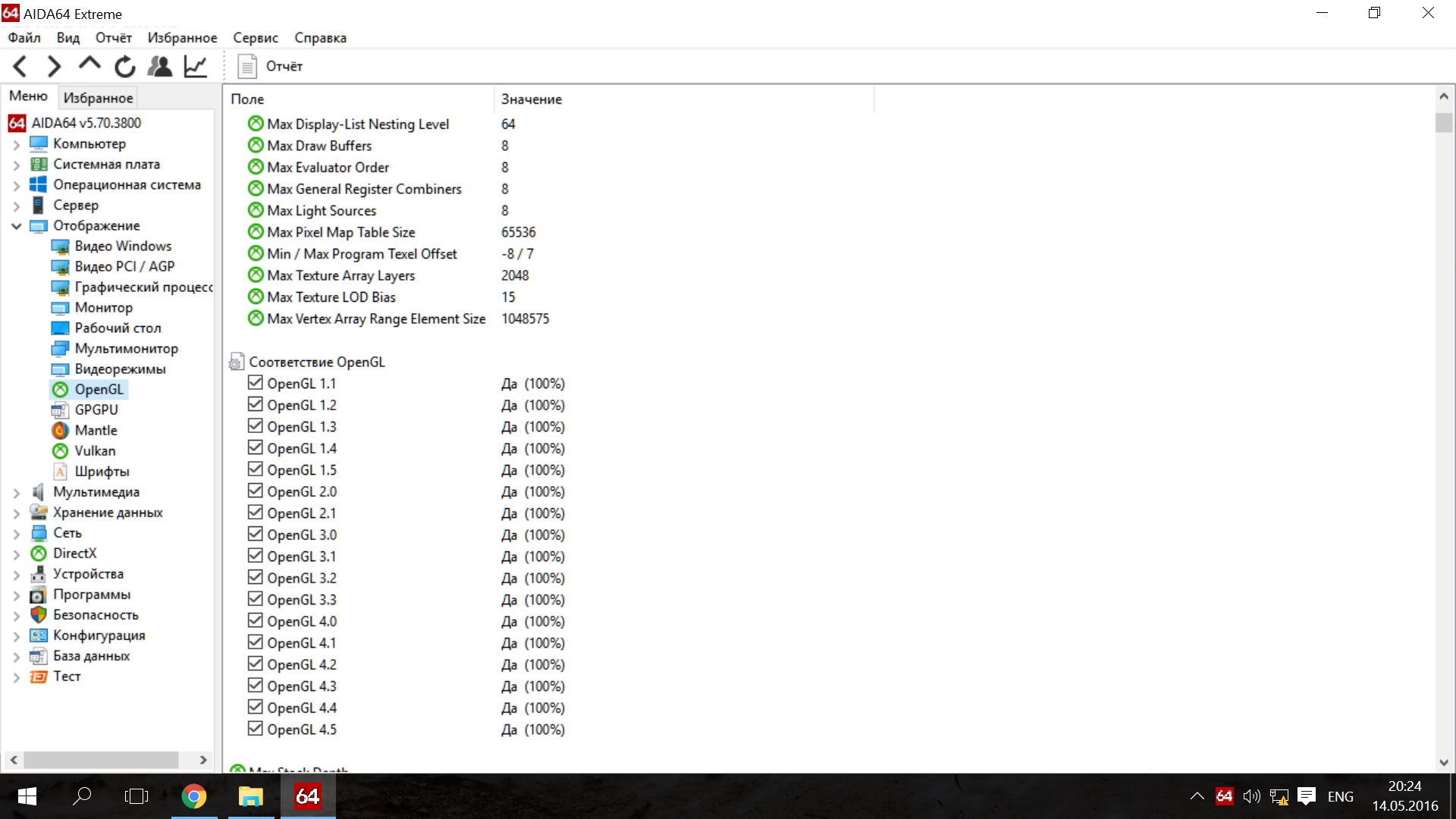Viewport: 1456px width, 819px height.
Task: Select the Vulkan tree item
Action: point(95,451)
